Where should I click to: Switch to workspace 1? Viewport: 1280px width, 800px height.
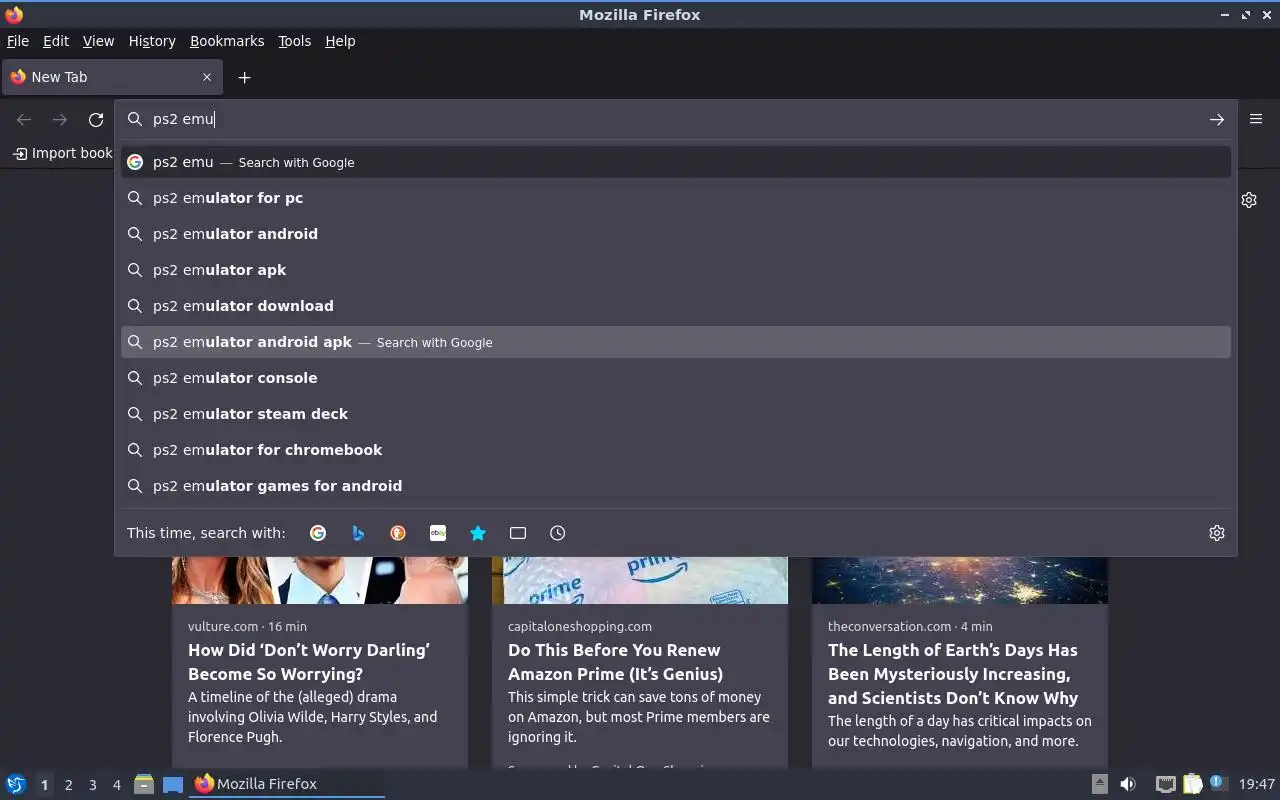click(x=44, y=785)
